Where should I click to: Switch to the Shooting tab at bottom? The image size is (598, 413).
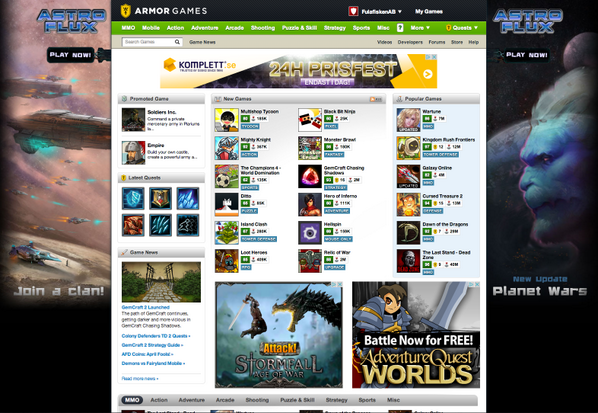coord(257,400)
